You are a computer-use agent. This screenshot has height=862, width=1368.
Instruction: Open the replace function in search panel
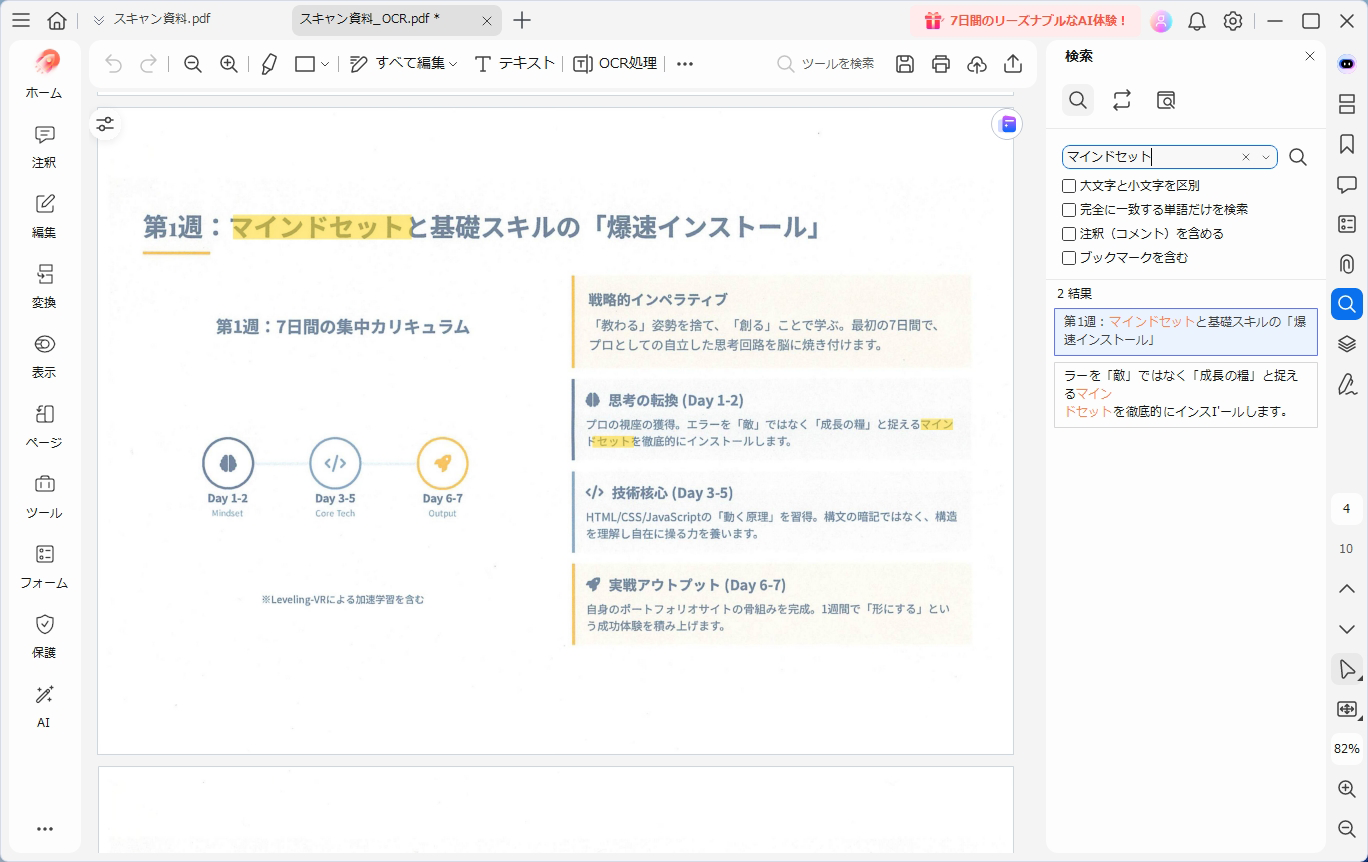click(1122, 100)
